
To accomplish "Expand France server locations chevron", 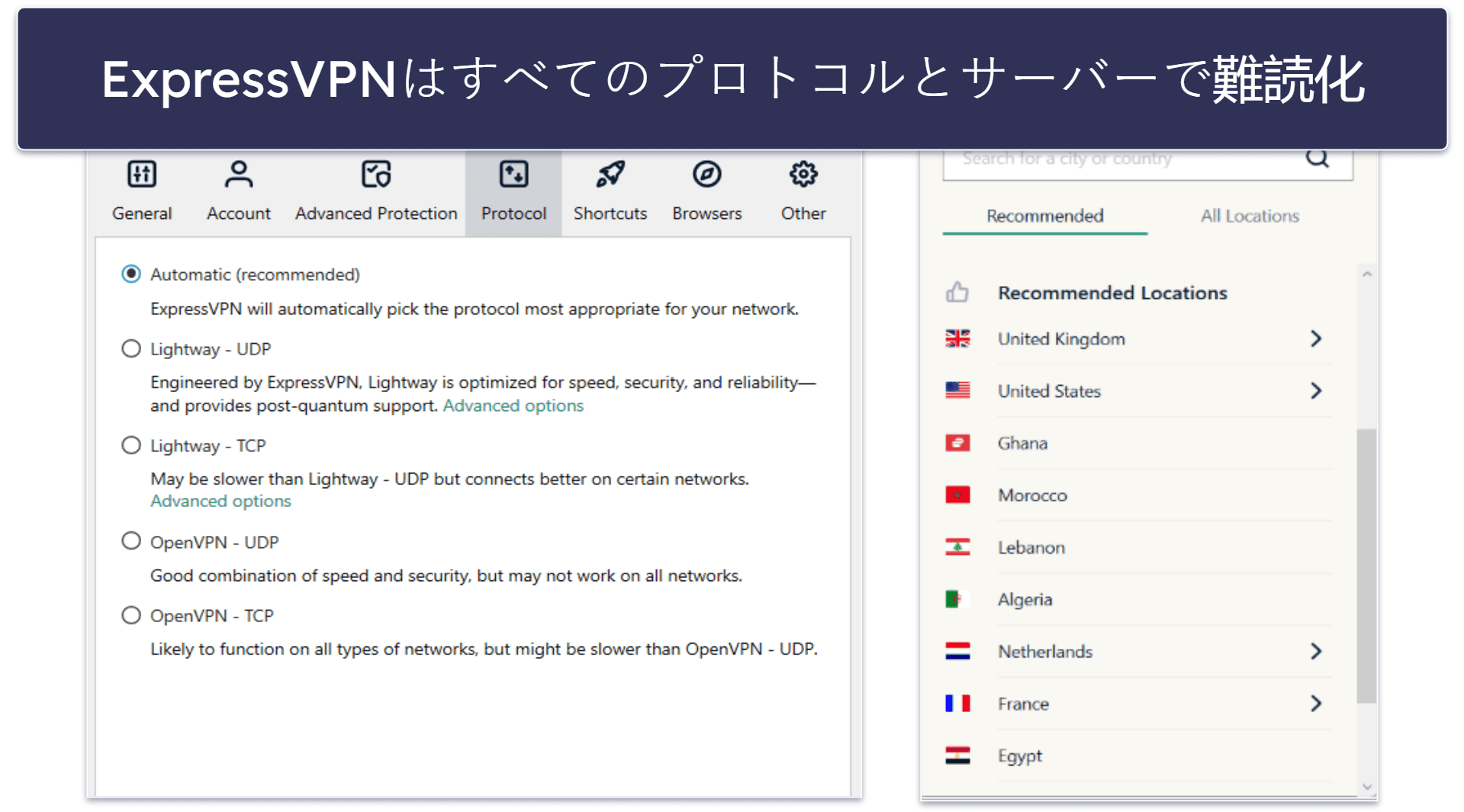I will [x=1316, y=703].
